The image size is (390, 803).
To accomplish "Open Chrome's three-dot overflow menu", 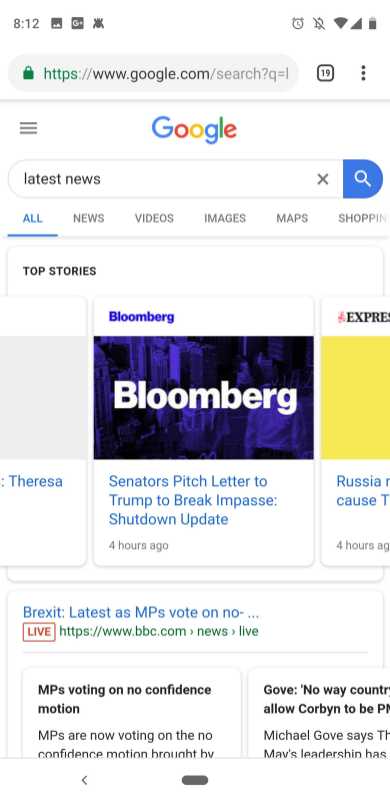I will tap(363, 73).
